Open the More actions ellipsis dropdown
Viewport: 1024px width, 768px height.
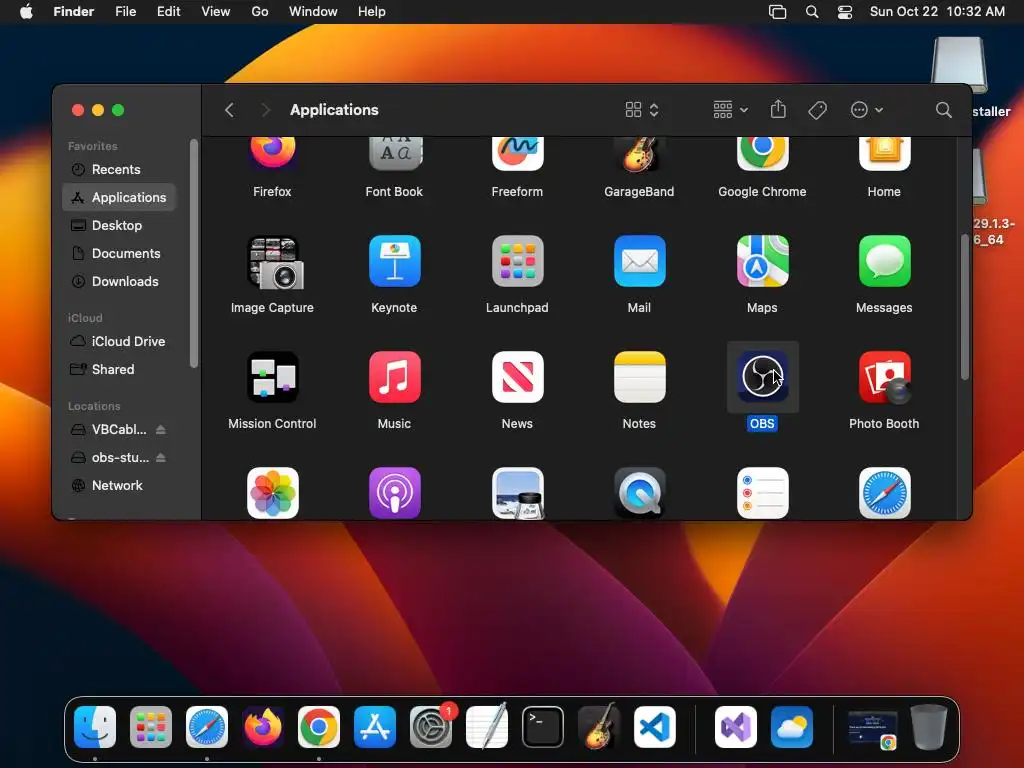[867, 110]
